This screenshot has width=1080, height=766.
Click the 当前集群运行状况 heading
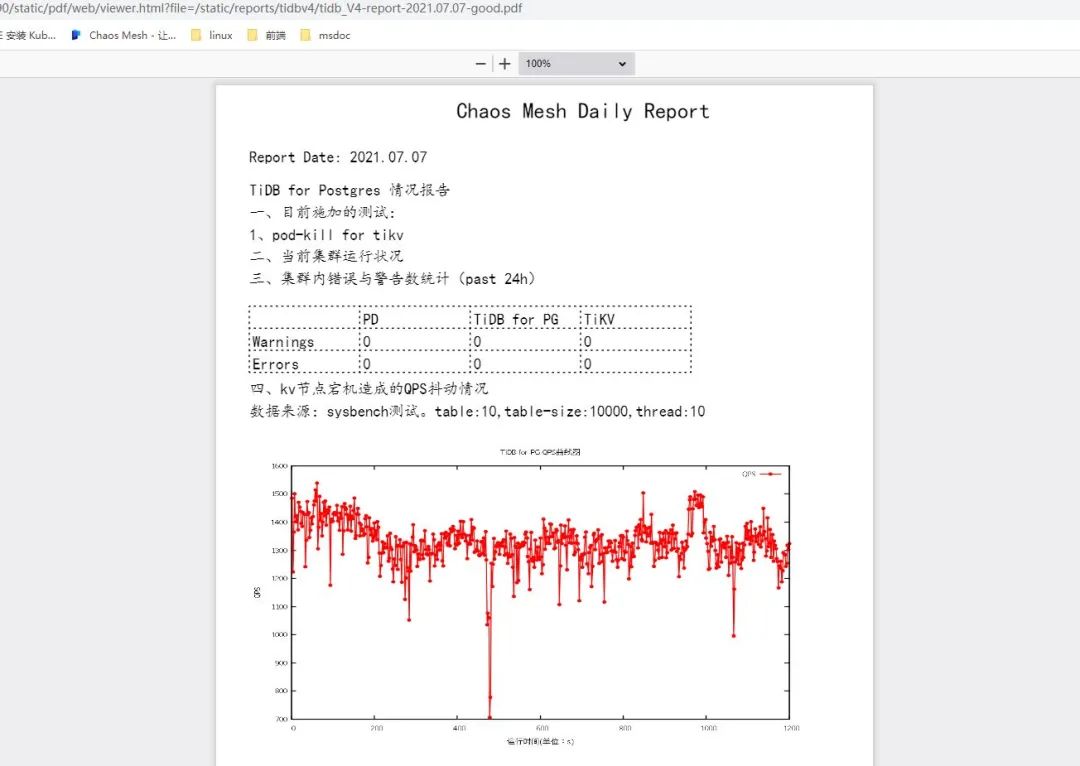point(326,256)
